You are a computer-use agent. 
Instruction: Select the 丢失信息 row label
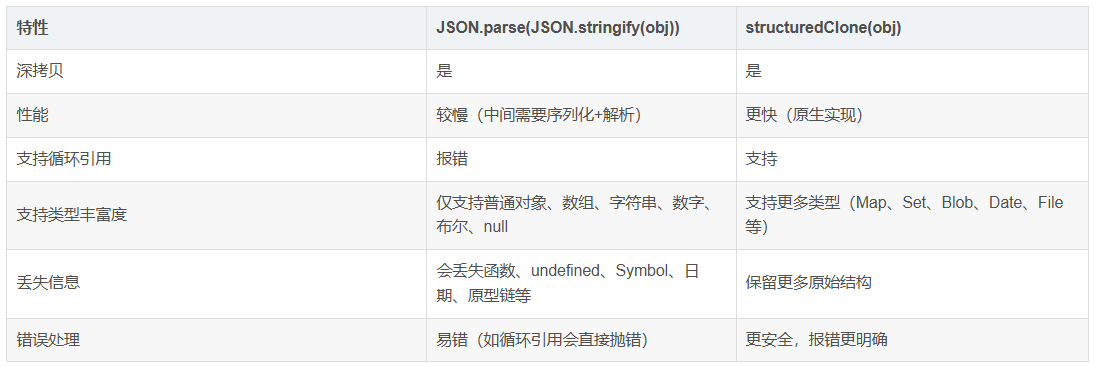(48, 283)
